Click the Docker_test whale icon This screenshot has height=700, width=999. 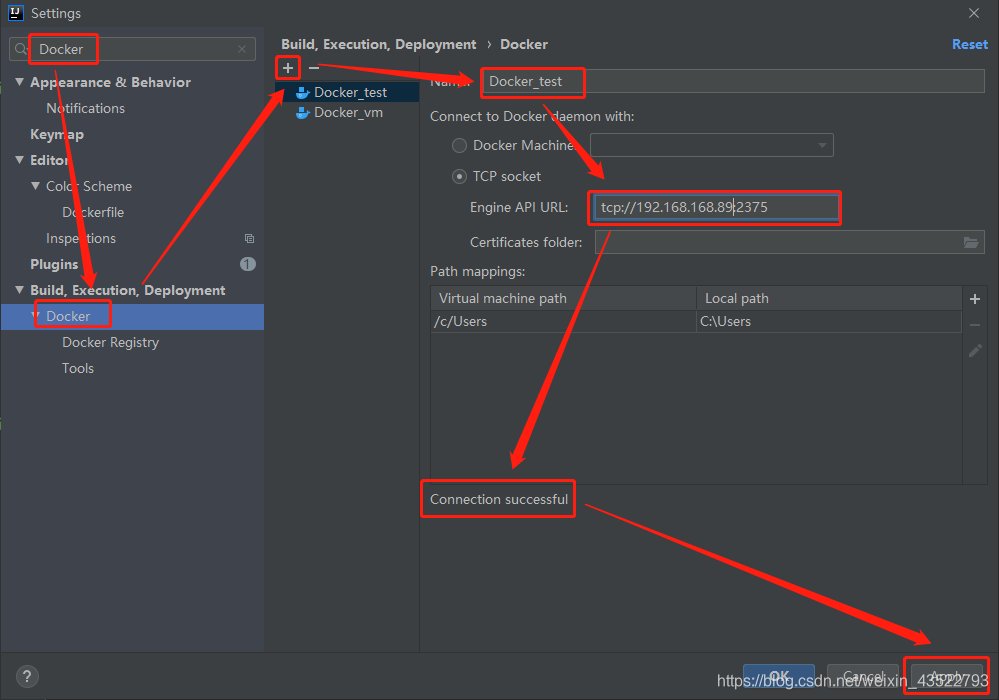[x=303, y=93]
